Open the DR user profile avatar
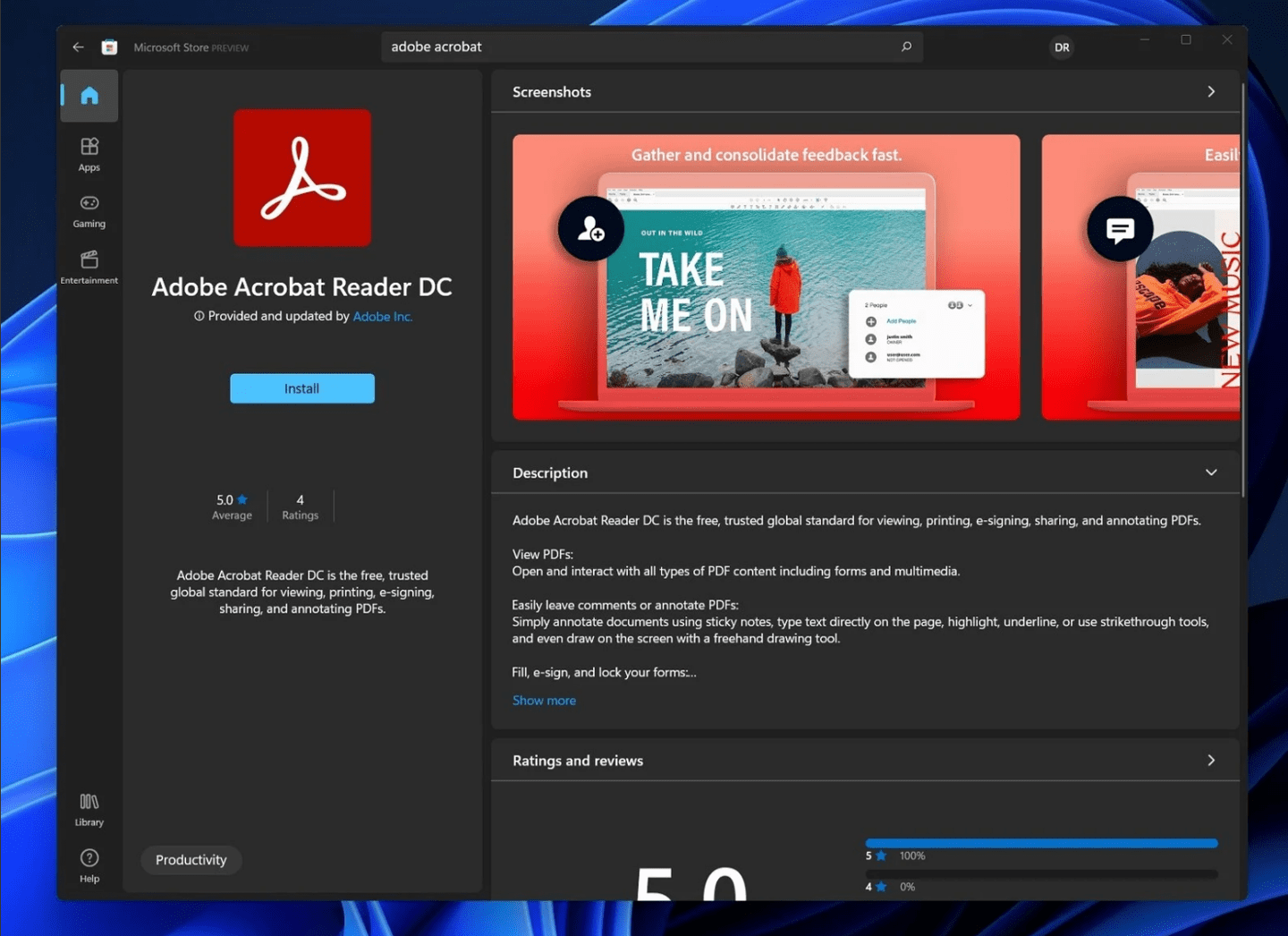1288x936 pixels. click(1062, 47)
